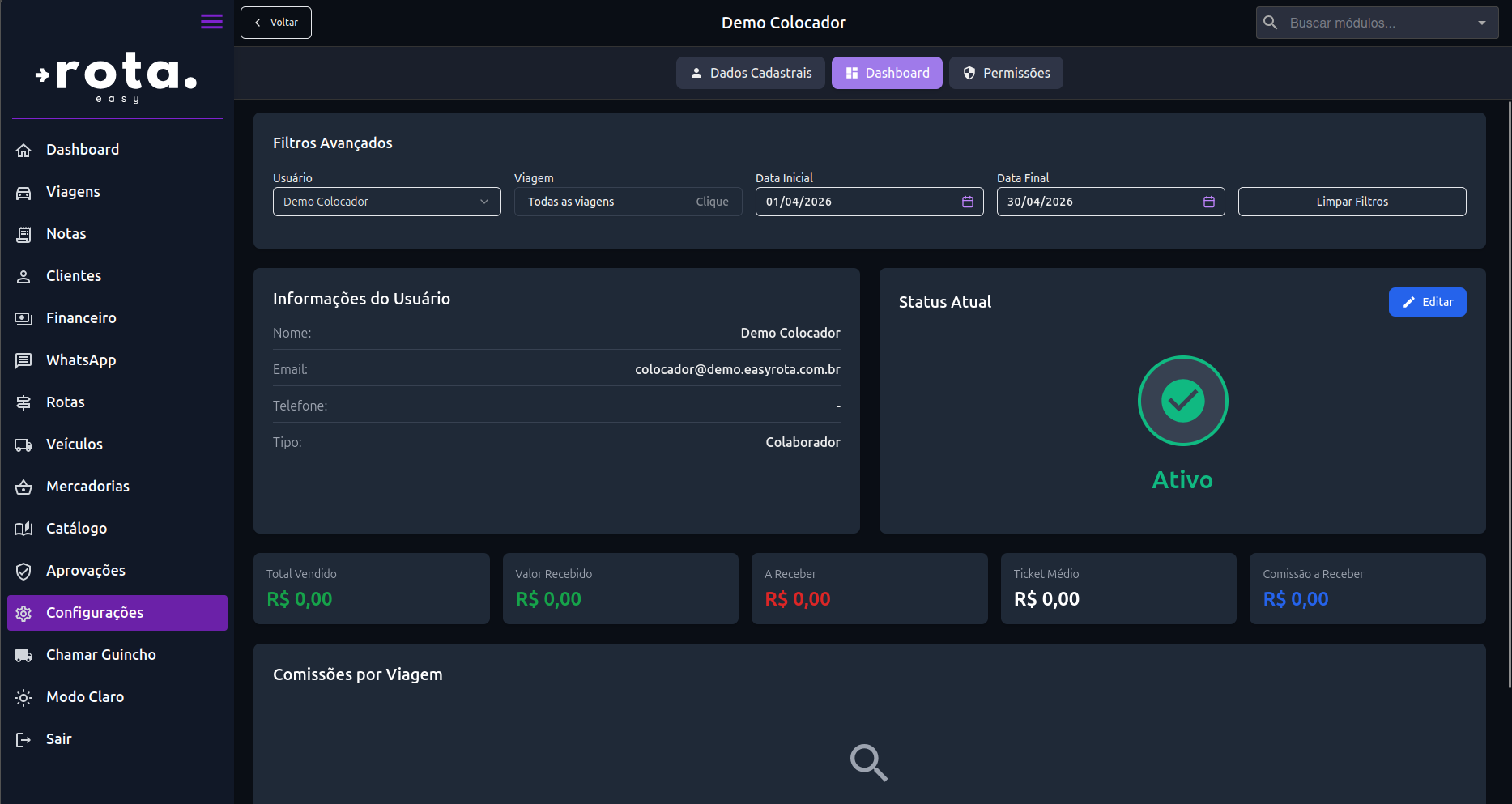Select the Veículos truck icon
The image size is (1512, 804).
tap(23, 445)
